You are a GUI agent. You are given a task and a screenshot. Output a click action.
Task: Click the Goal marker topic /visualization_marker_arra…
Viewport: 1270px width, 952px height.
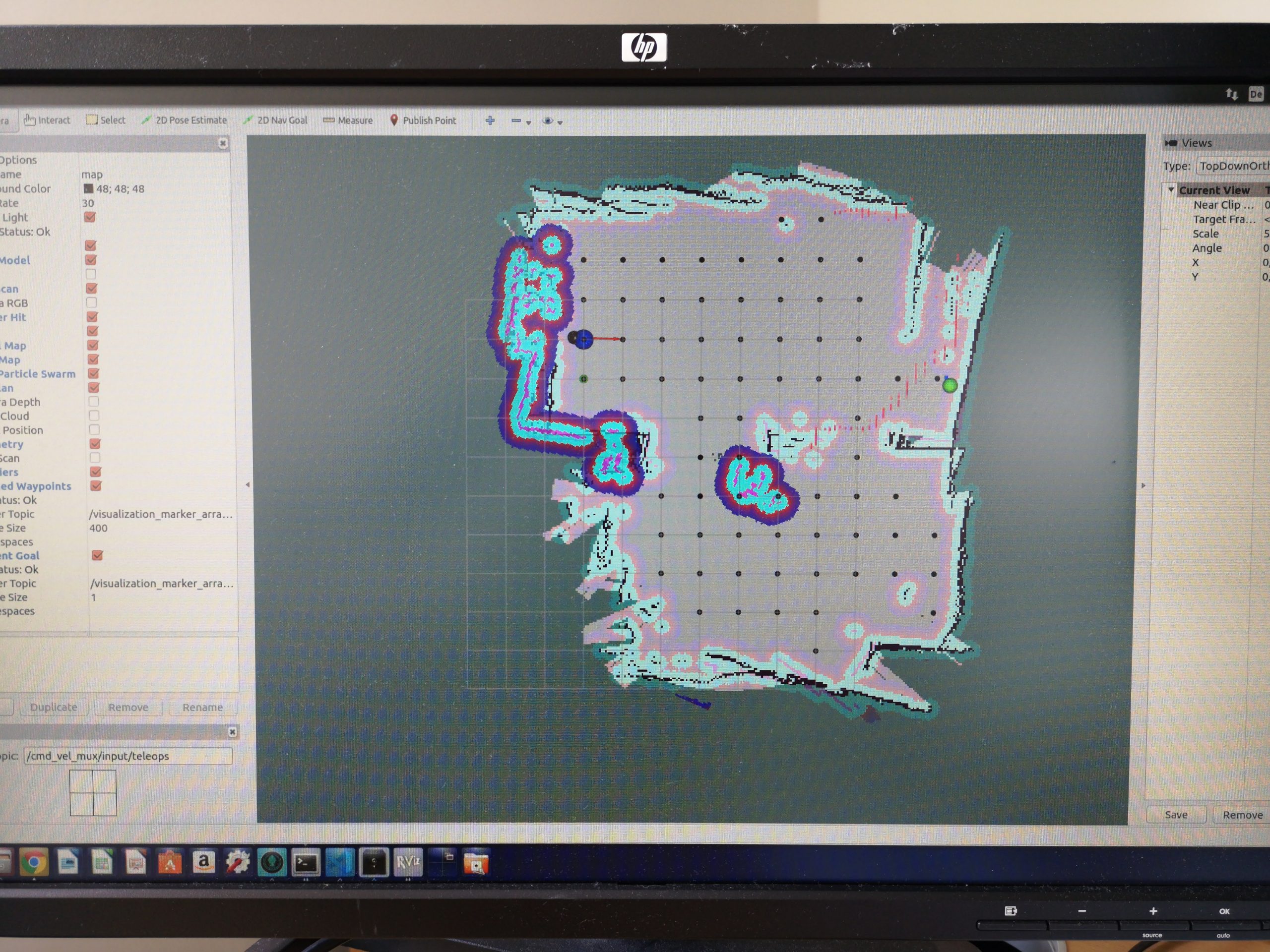162,584
